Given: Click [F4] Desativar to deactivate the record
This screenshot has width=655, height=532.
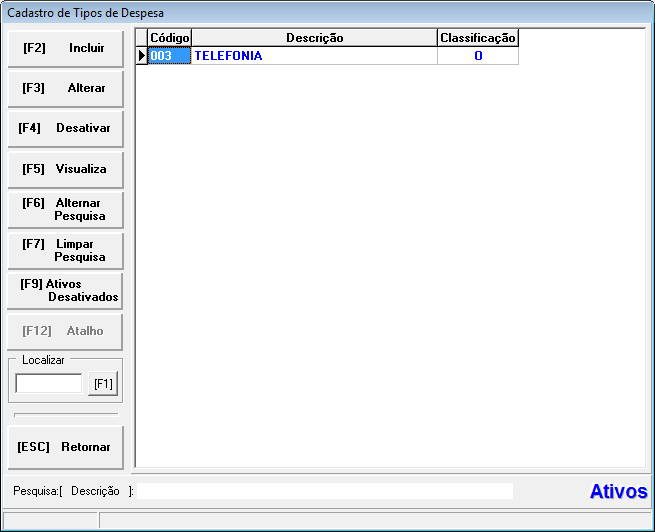Looking at the screenshot, I should click(65, 129).
